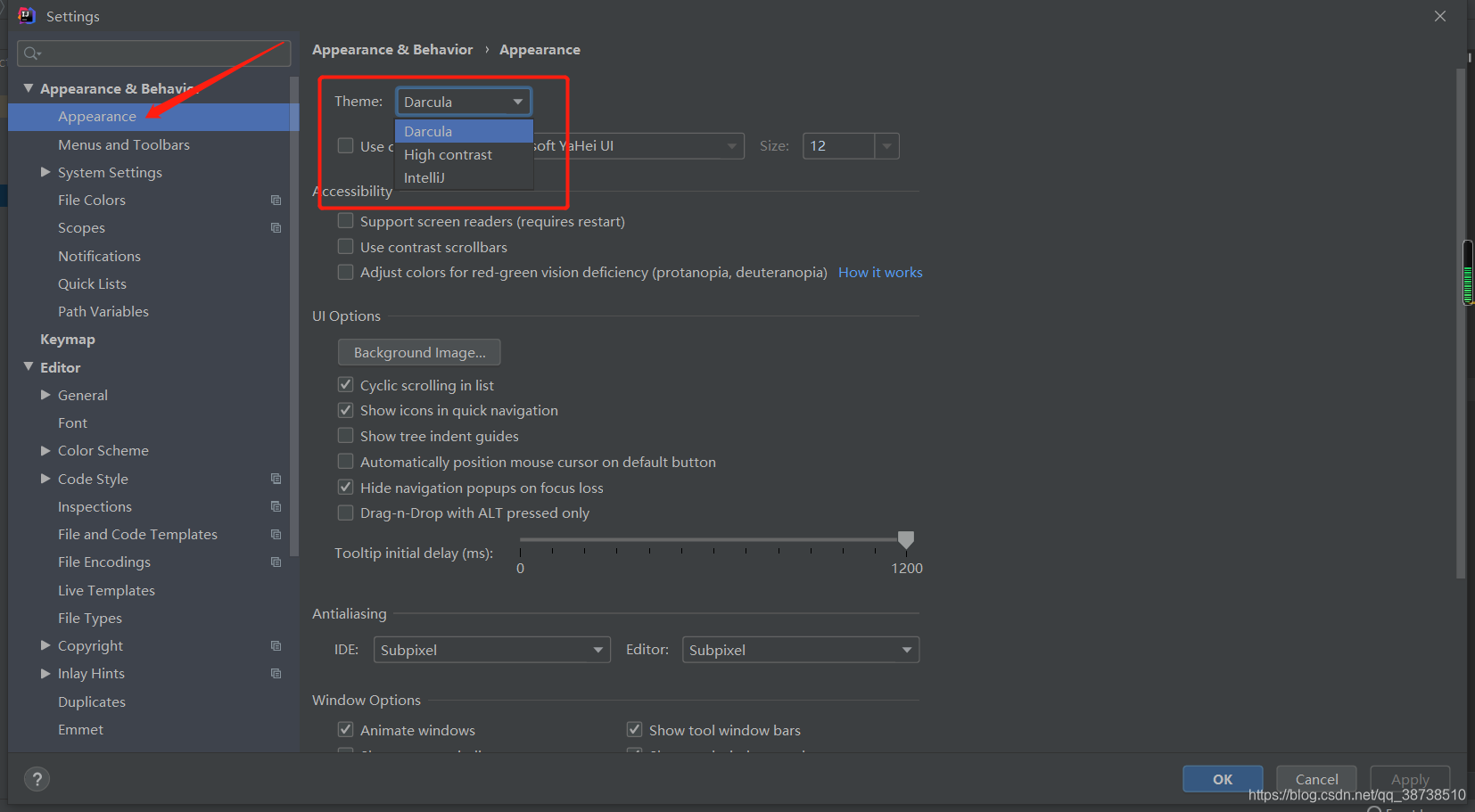Screen dimensions: 1475x812
Task: Click the search magnifier icon in settings
Action: point(32,53)
